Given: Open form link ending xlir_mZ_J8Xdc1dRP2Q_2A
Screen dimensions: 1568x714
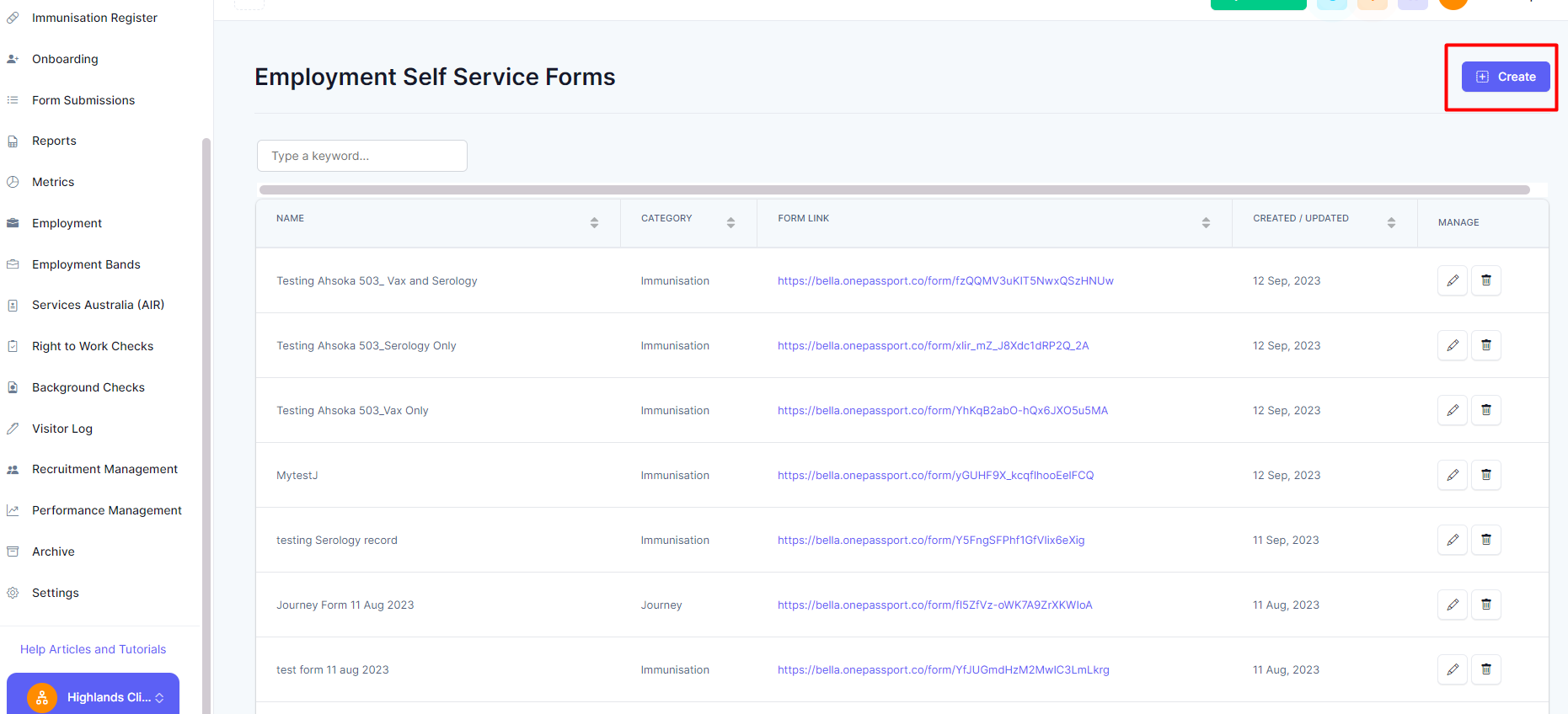Looking at the screenshot, I should [x=933, y=346].
